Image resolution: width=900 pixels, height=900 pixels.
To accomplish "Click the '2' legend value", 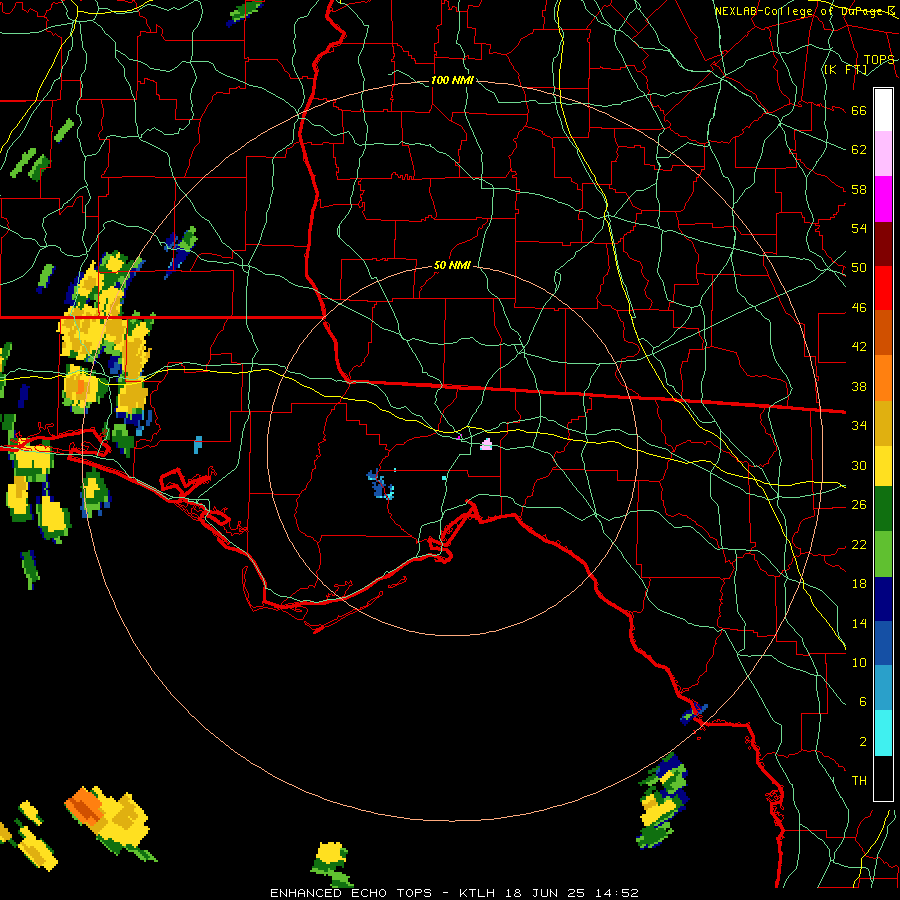I will coord(863,742).
